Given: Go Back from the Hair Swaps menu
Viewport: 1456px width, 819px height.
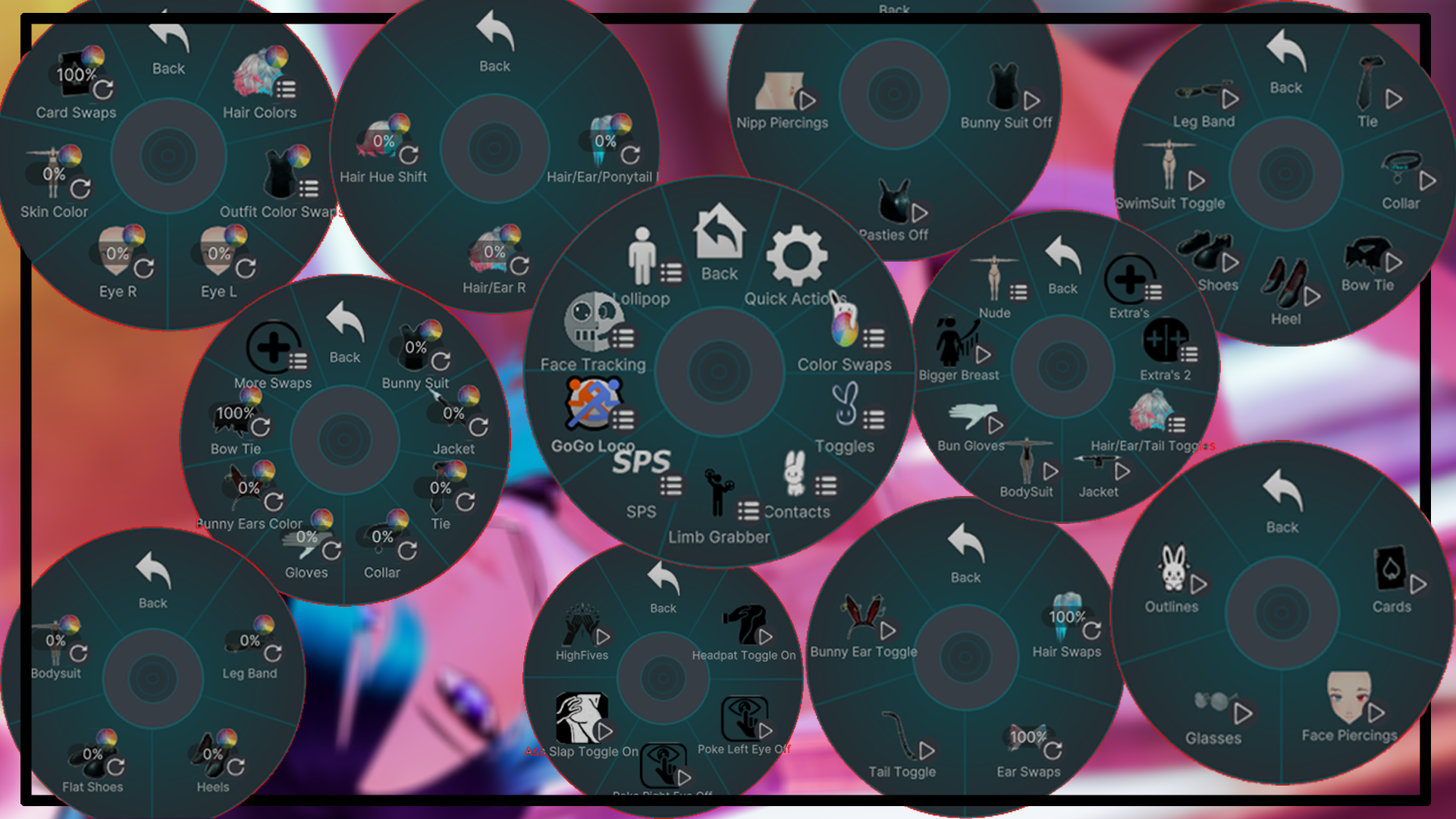Looking at the screenshot, I should [x=965, y=554].
